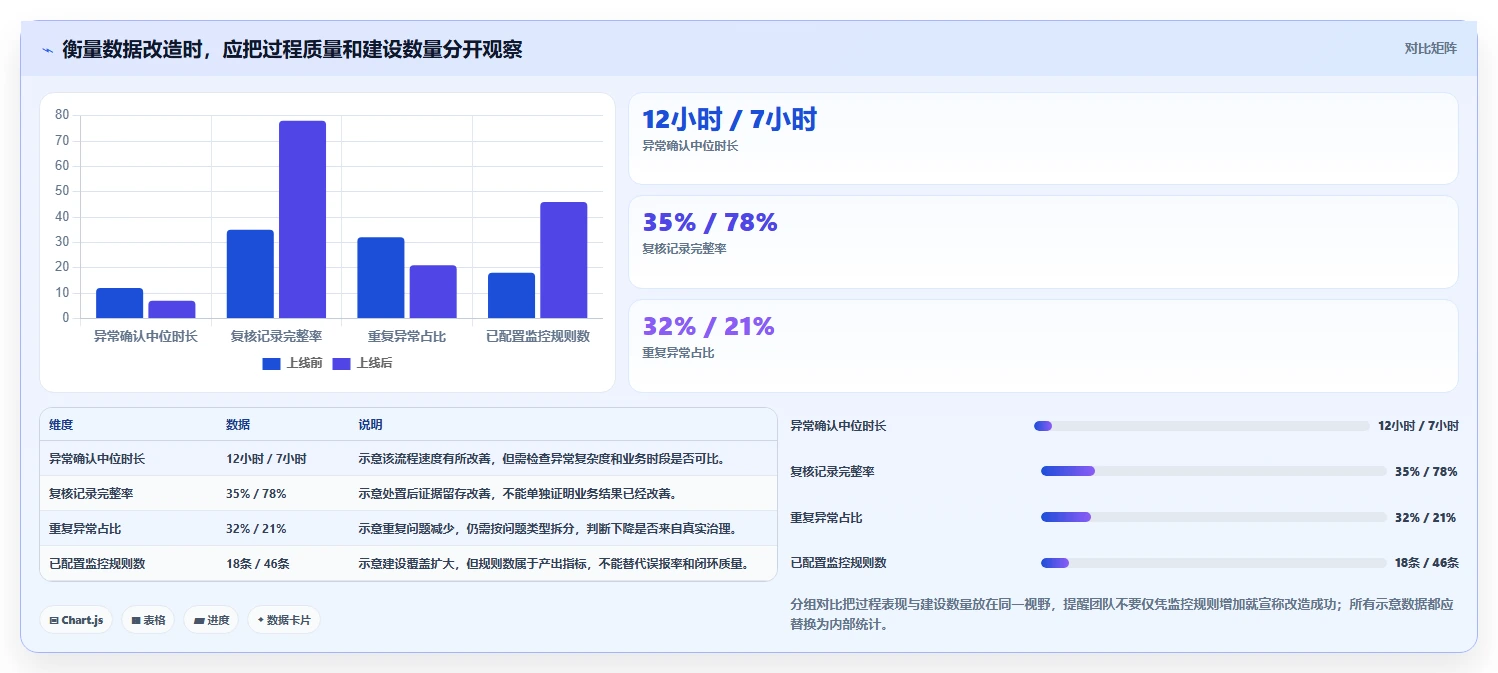1498x673 pixels.
Task: Click the 表格 tag chip
Action: 148,620
